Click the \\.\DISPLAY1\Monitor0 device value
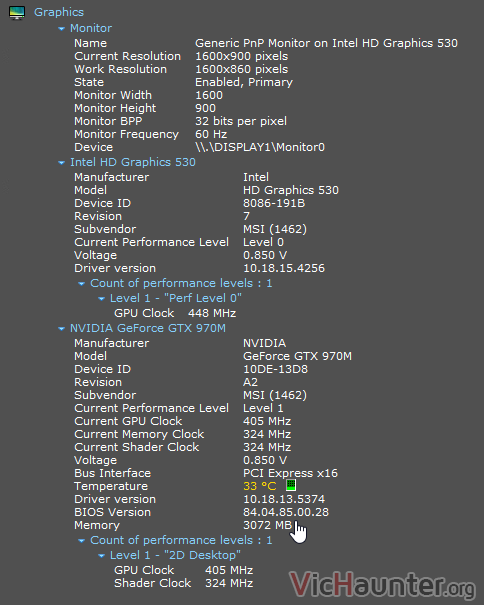Screen dimensions: 484x605 [260, 147]
